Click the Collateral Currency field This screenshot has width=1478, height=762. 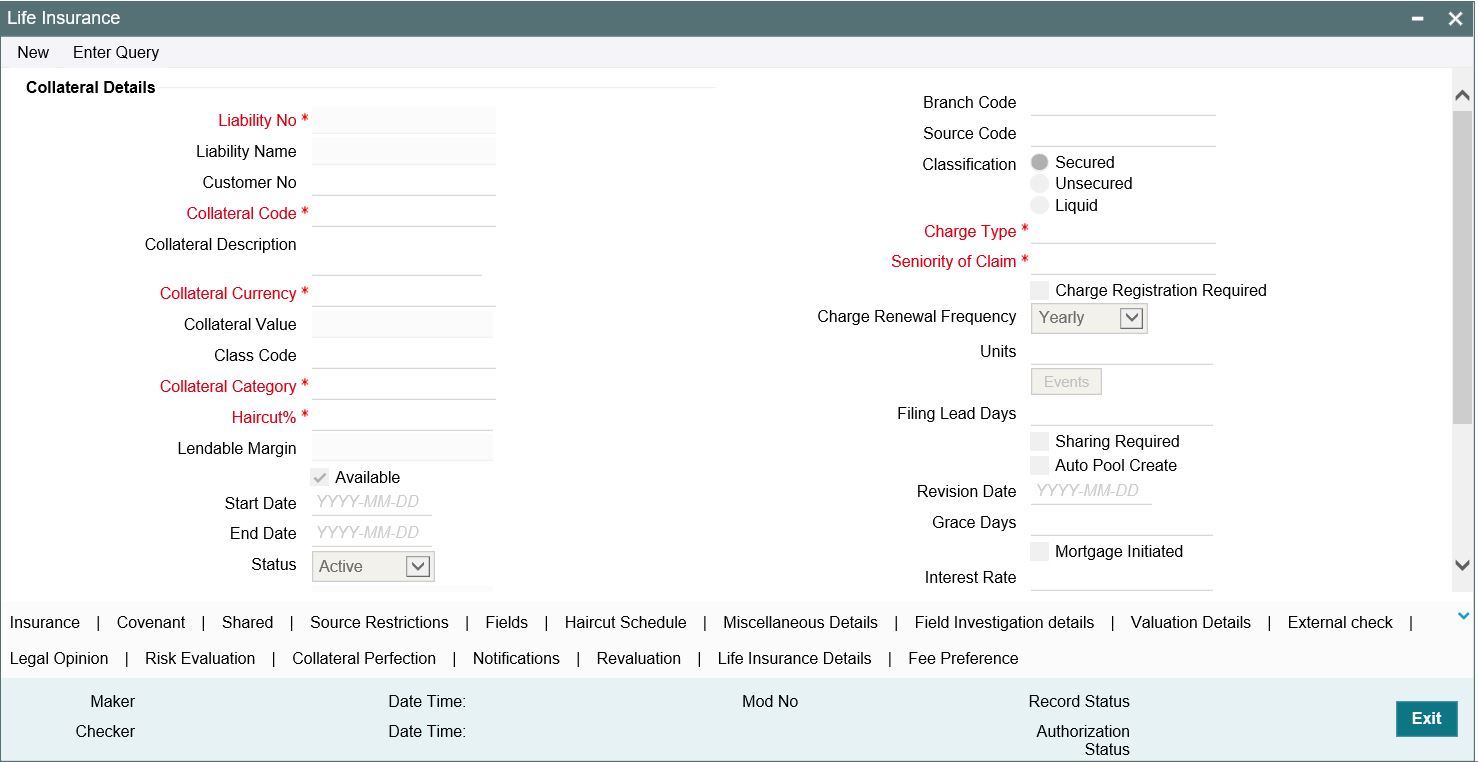(404, 293)
